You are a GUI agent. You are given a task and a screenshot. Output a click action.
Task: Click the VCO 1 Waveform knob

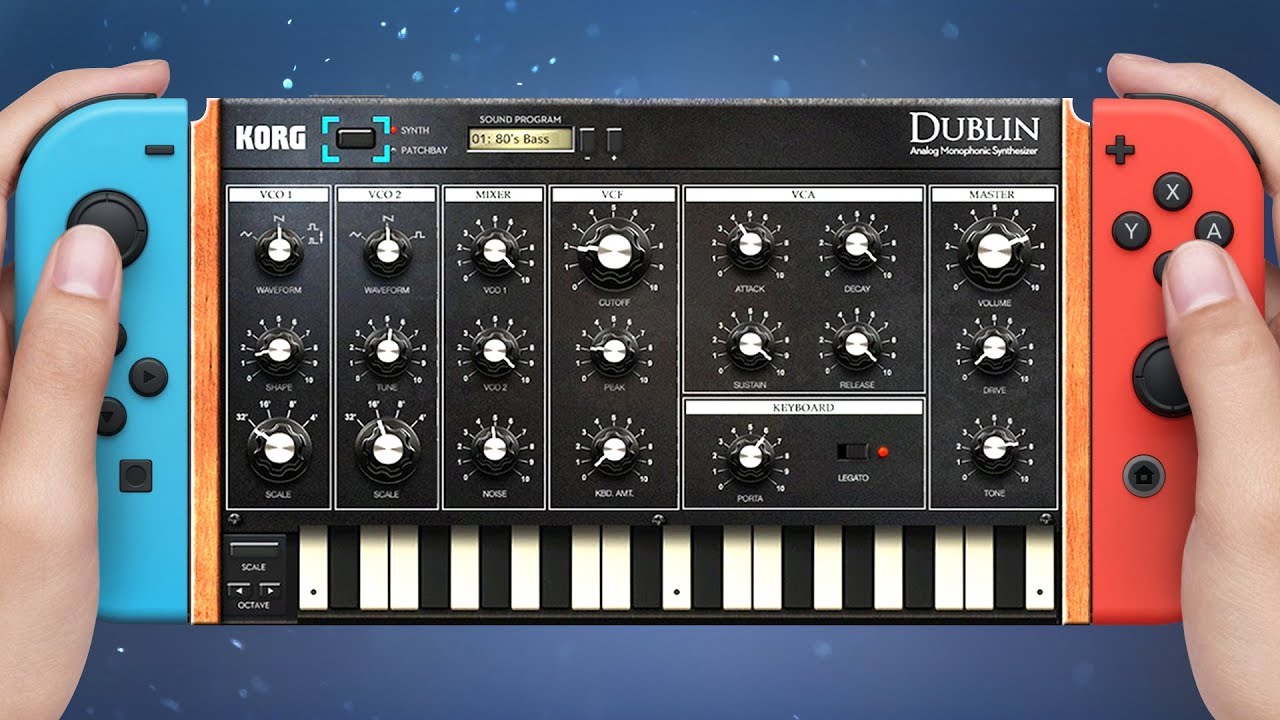click(x=278, y=250)
